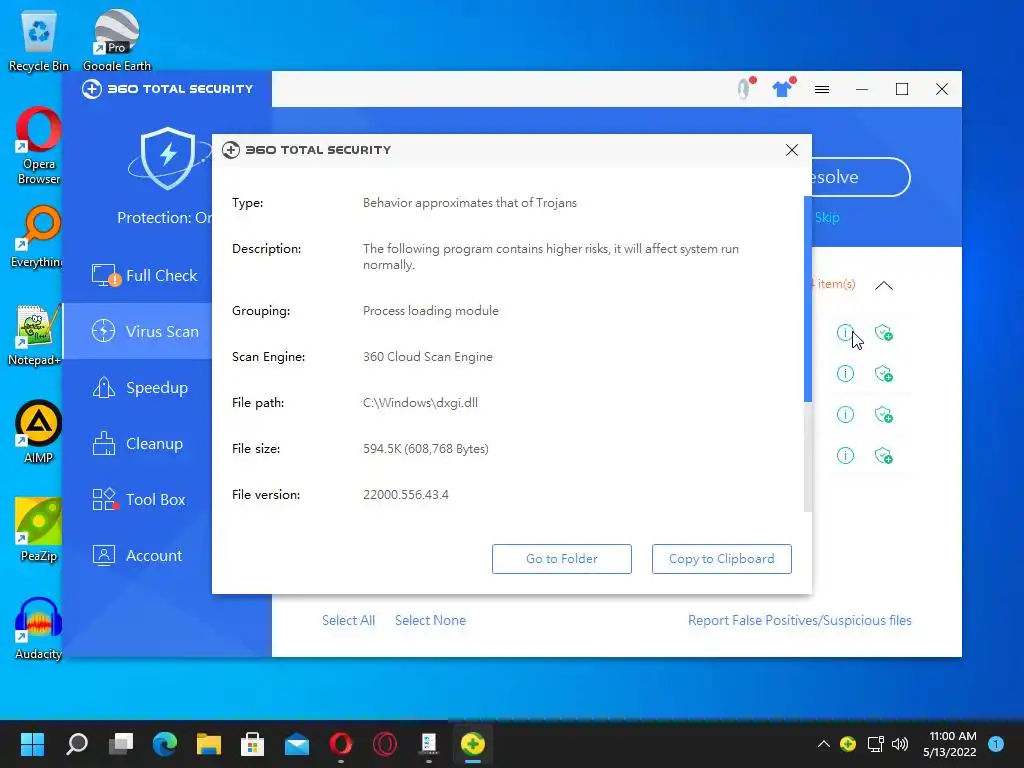This screenshot has height=768, width=1024.
Task: Select Google Earth Pro desktop icon
Action: [x=117, y=40]
